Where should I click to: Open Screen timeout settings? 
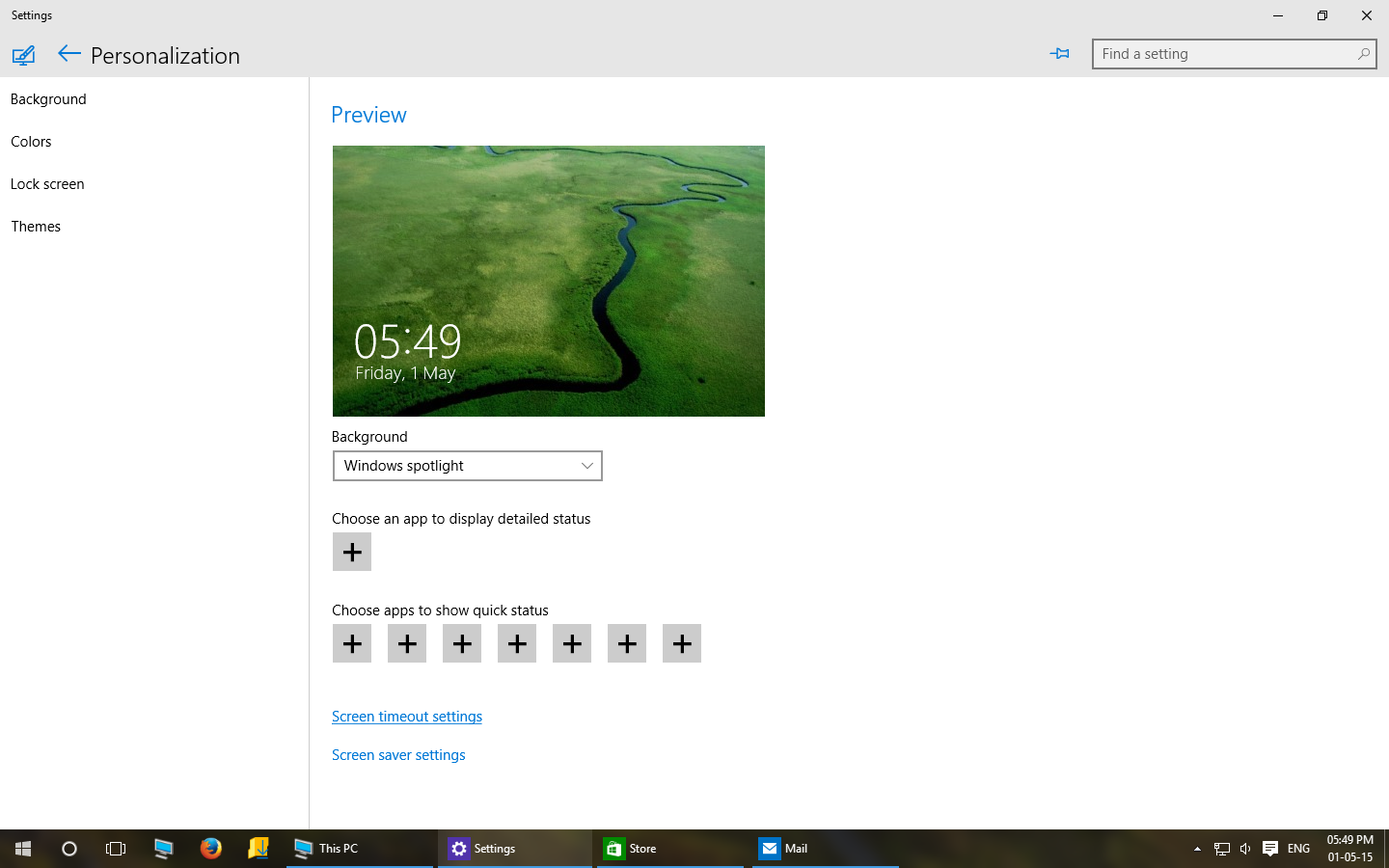click(x=406, y=716)
